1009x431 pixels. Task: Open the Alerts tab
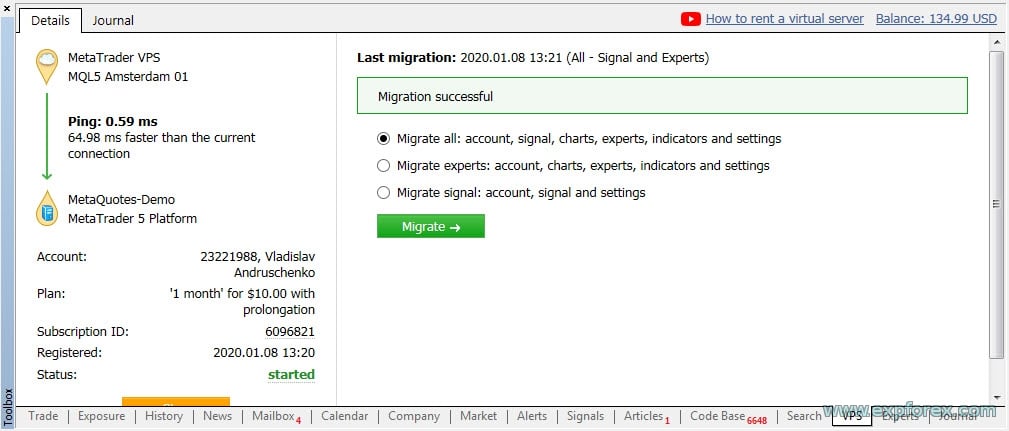point(532,416)
